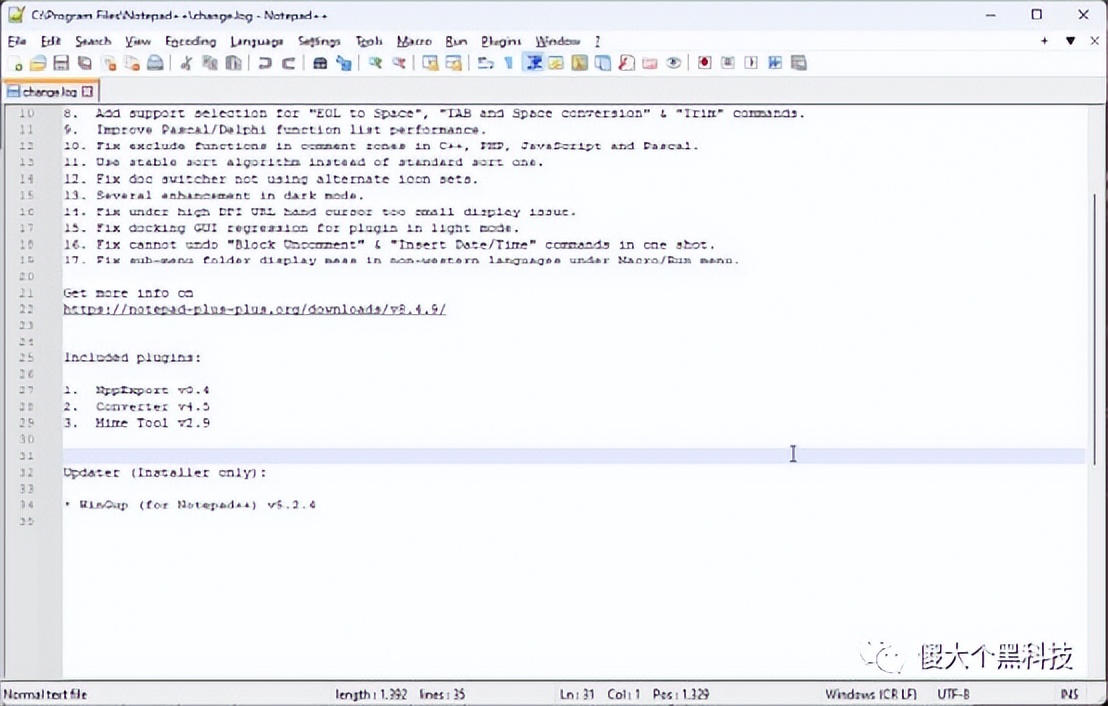Click the X at menu bar's right end
This screenshot has width=1108, height=706.
click(1095, 41)
